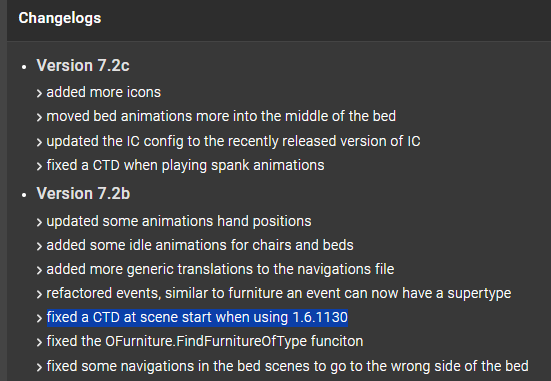
Task: Click the chevron next to 'added some idle animations'
Action: 39,246
